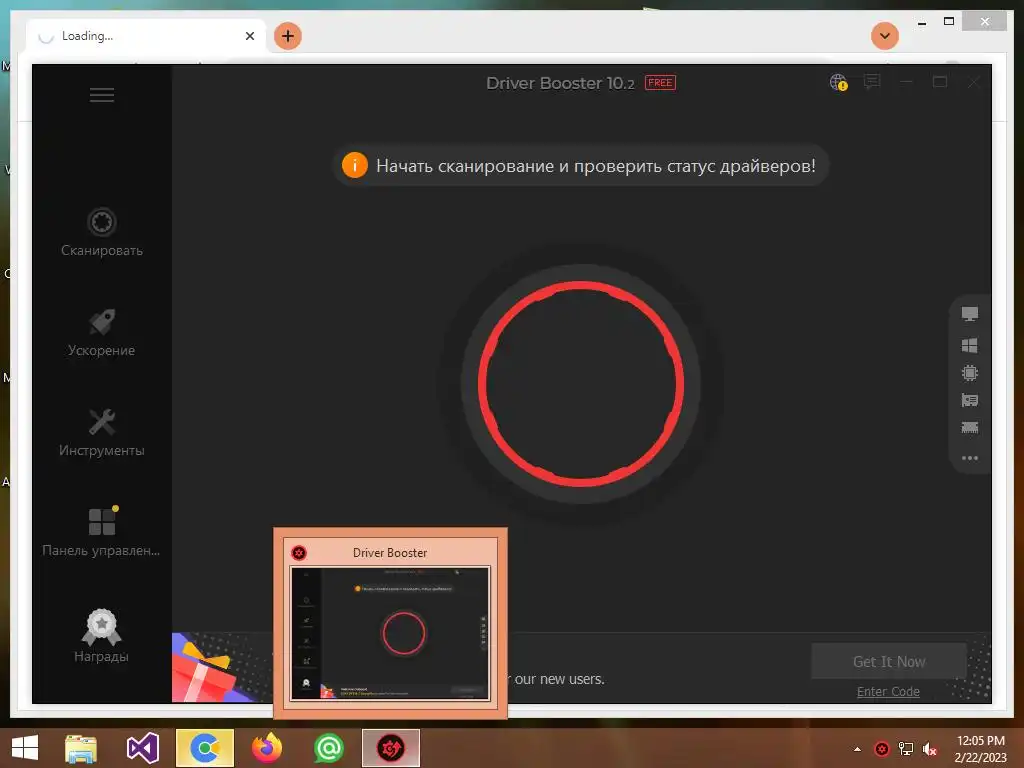Show hidden tray icons arrow
Image resolution: width=1024 pixels, height=768 pixels.
(857, 749)
